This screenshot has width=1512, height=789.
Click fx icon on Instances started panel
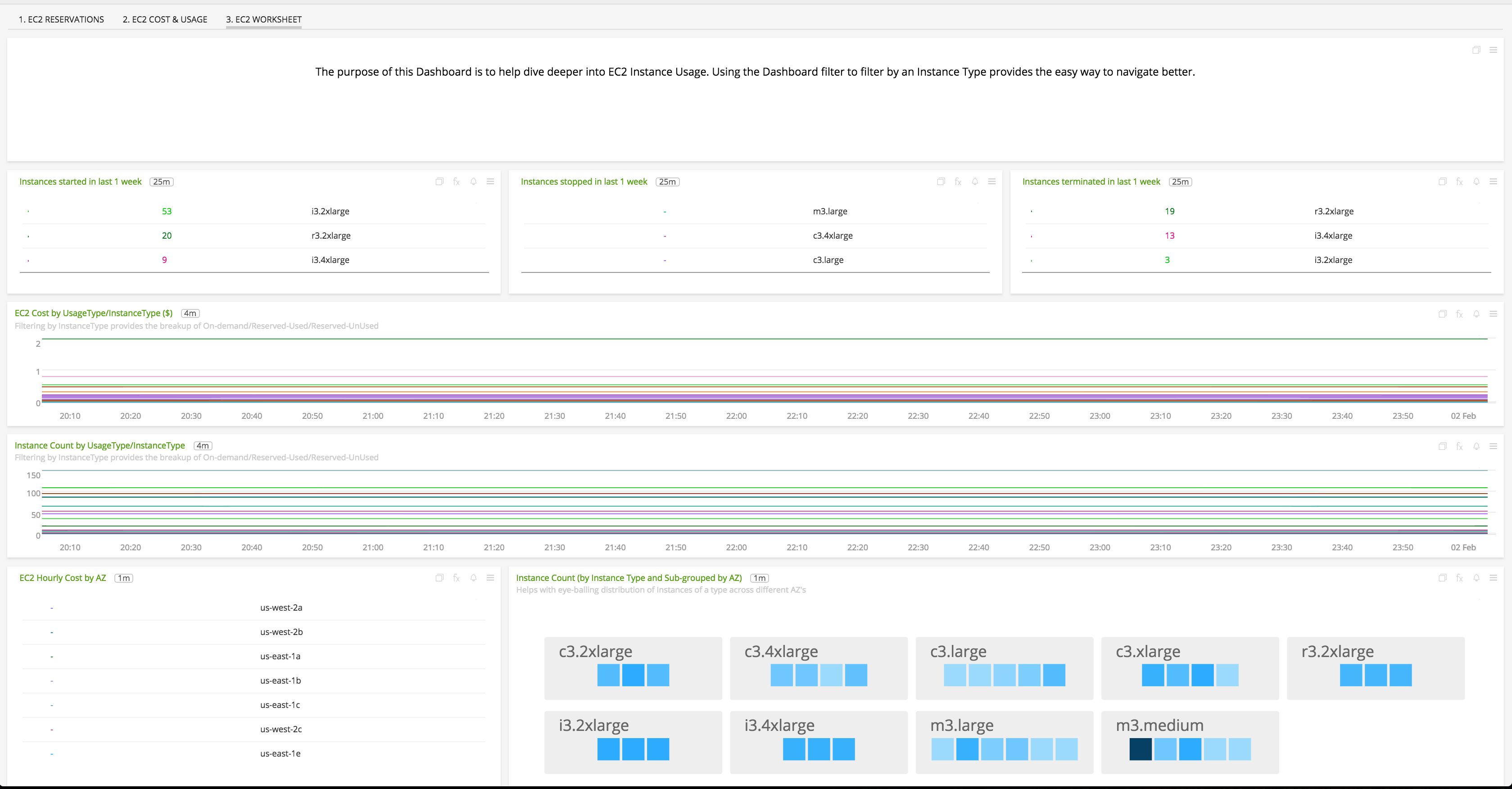(456, 182)
